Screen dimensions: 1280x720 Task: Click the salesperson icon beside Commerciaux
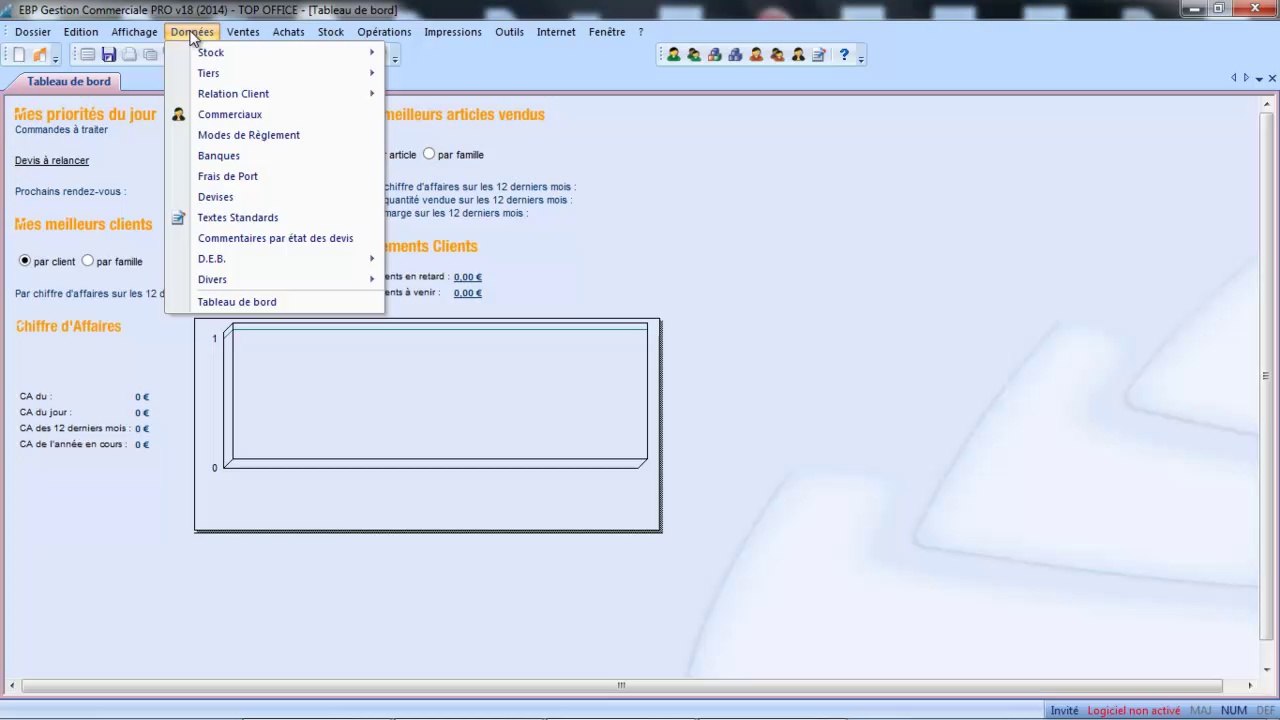click(x=178, y=115)
